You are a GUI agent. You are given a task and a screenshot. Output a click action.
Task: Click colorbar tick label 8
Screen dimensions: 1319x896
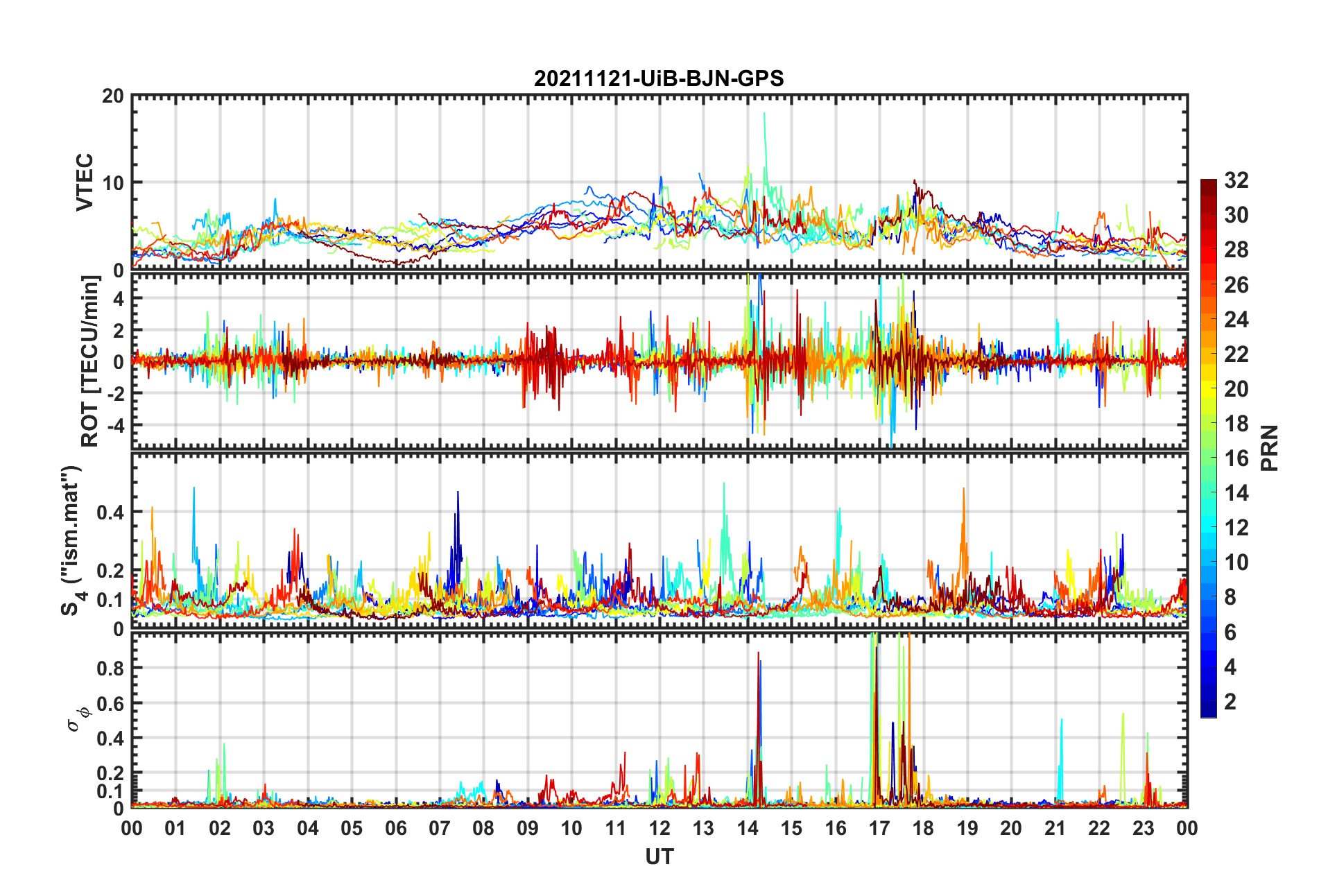(1230, 597)
